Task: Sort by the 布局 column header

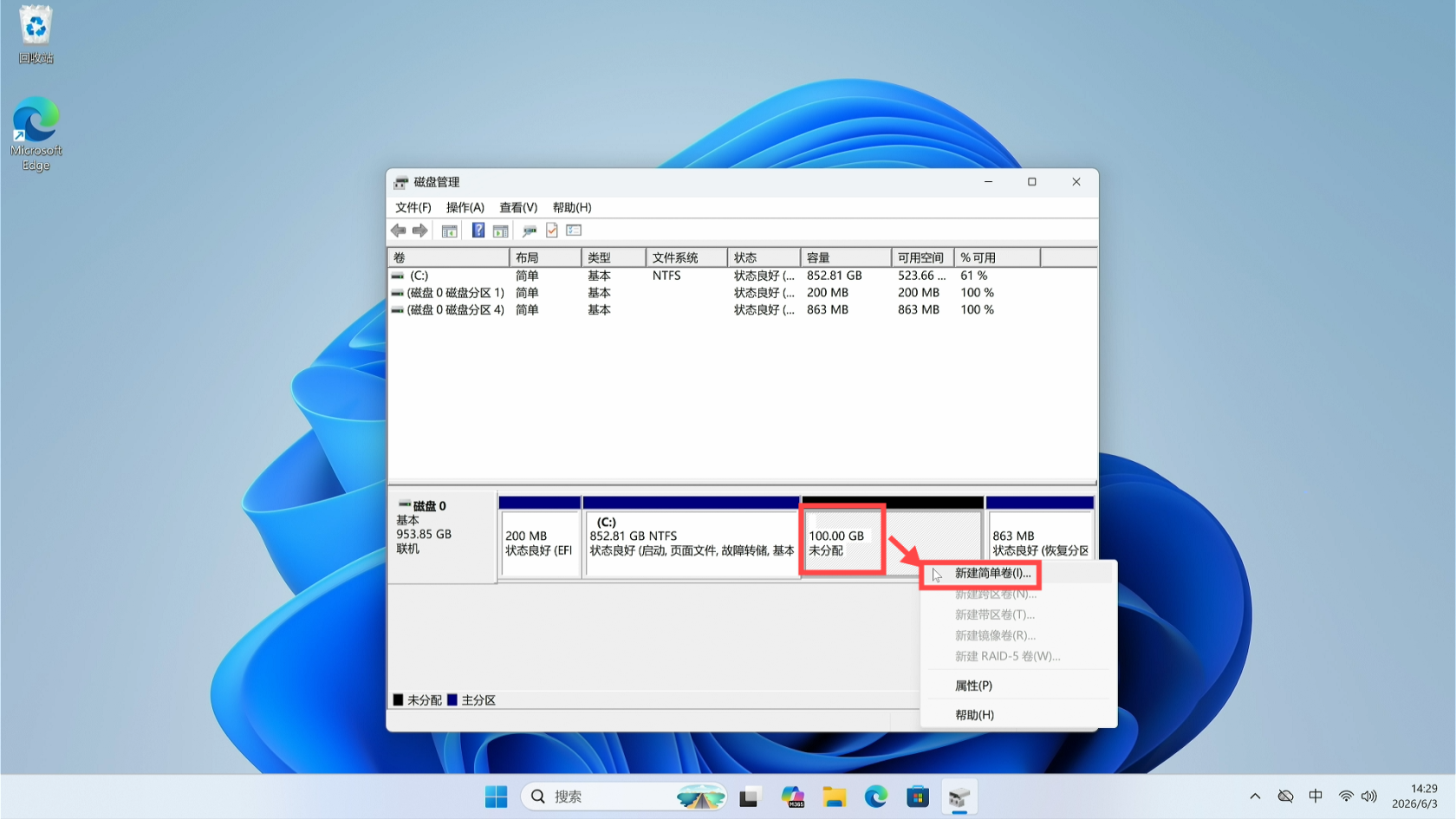Action: pyautogui.click(x=545, y=258)
